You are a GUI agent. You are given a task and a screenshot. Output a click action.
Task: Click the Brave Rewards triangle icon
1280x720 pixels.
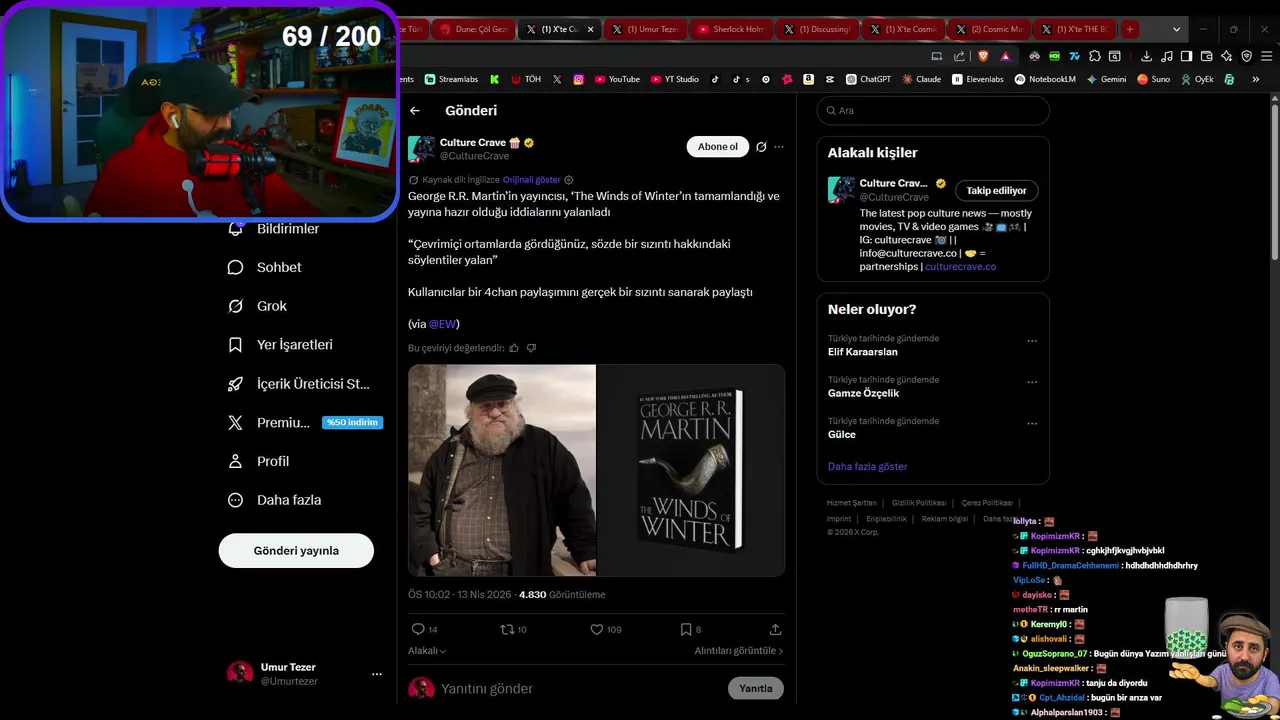coord(1005,56)
